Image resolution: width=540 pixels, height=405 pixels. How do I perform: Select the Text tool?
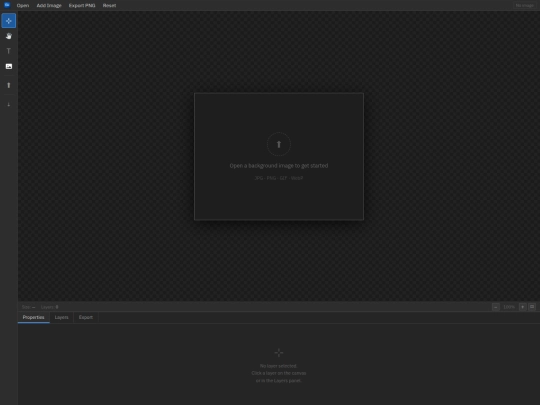(9, 51)
